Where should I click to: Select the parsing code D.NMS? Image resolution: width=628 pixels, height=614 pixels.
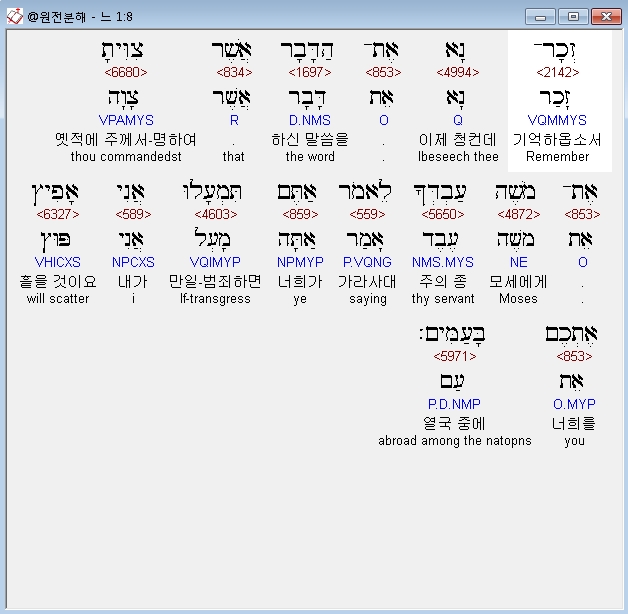(x=310, y=120)
